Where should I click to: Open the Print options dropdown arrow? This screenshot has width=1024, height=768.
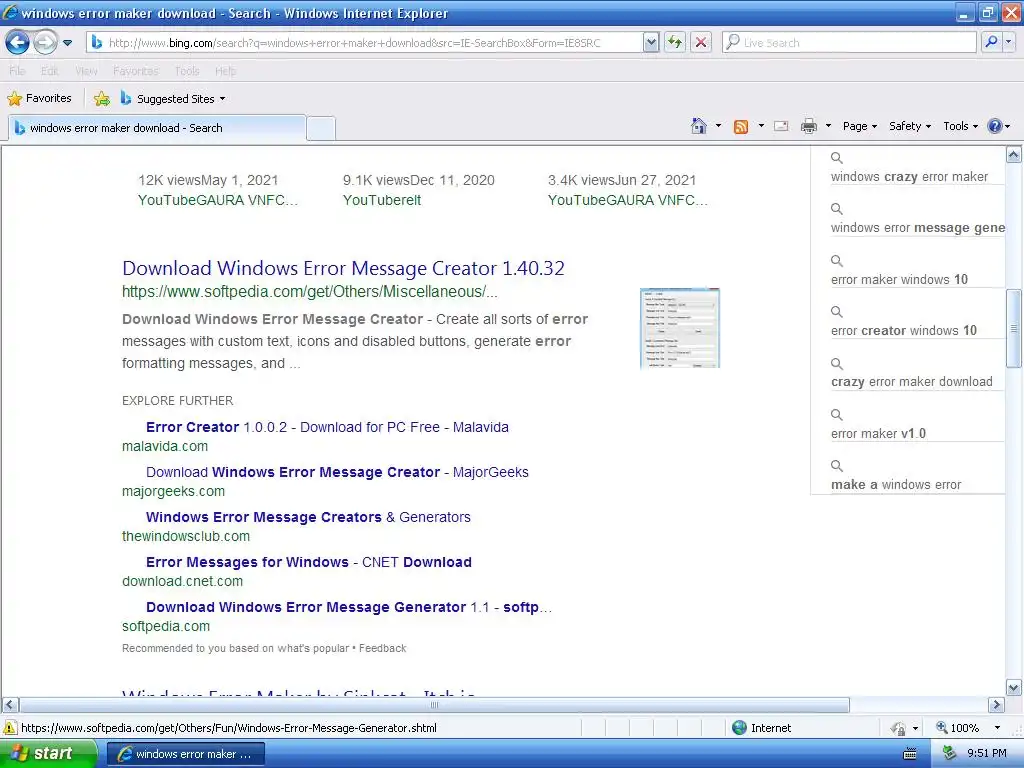828,126
